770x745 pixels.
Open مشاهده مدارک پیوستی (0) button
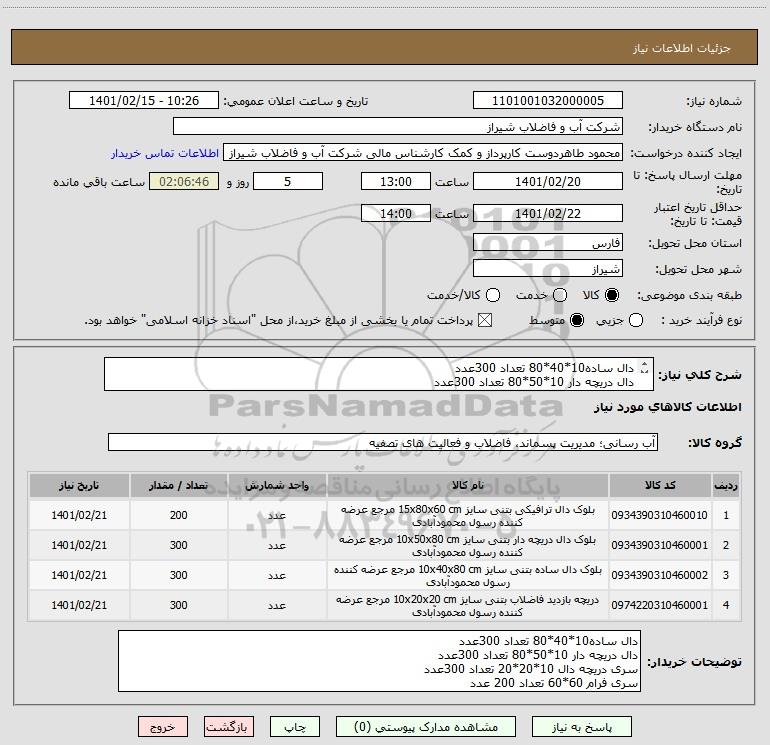point(425,726)
